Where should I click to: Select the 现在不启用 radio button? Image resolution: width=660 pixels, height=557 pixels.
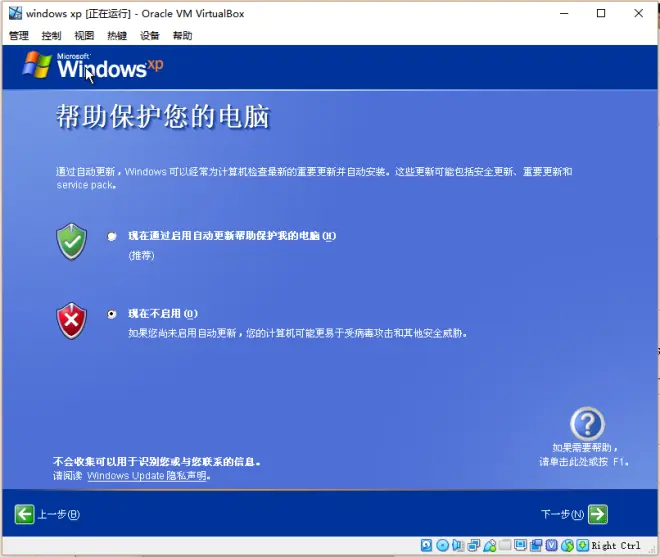click(112, 314)
